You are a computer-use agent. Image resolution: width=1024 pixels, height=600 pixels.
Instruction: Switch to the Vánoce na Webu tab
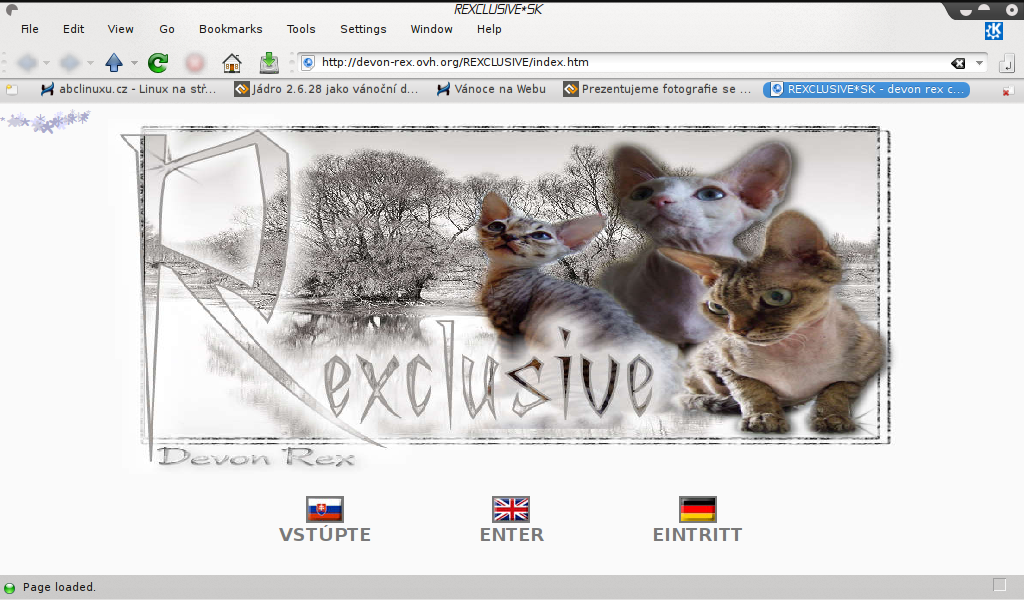[x=491, y=89]
